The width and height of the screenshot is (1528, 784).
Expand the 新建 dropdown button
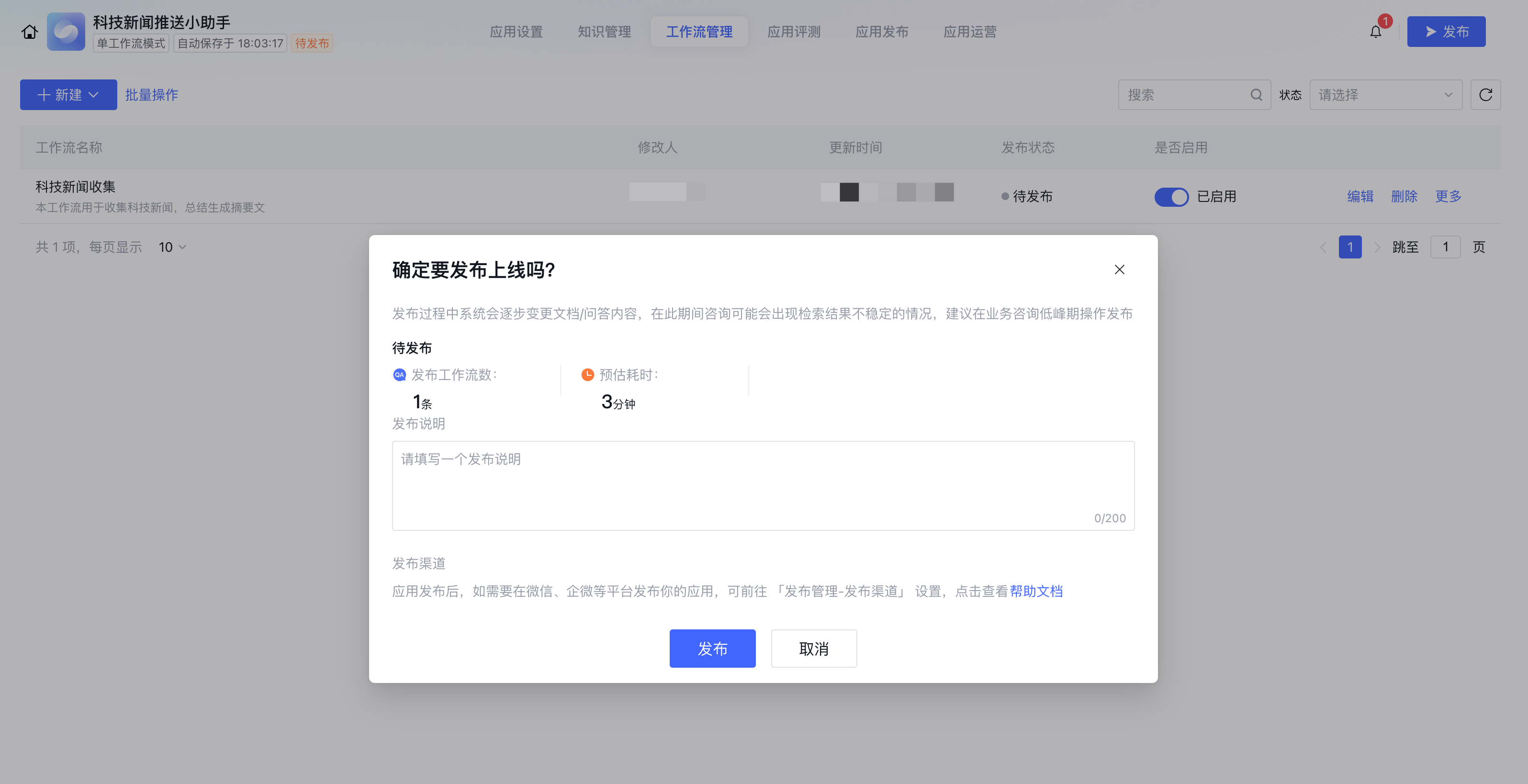point(68,95)
